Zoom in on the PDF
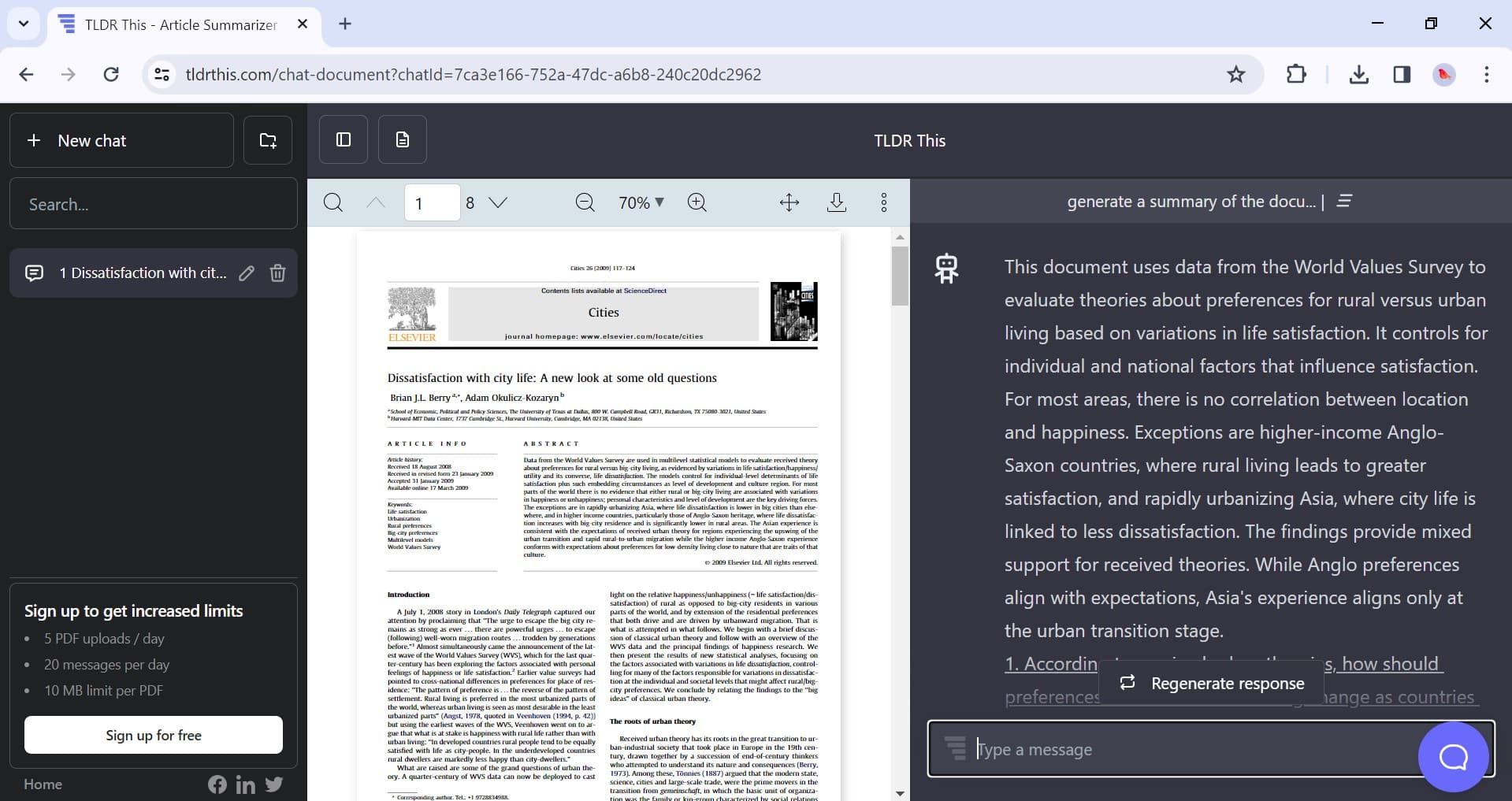The width and height of the screenshot is (1512, 801). tap(697, 202)
